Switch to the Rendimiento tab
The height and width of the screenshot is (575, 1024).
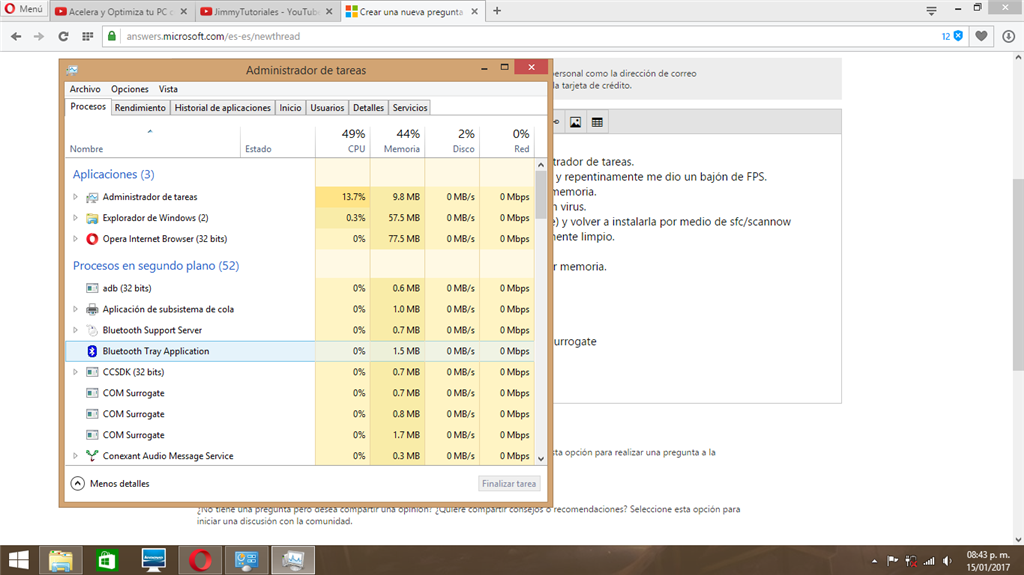coord(140,108)
